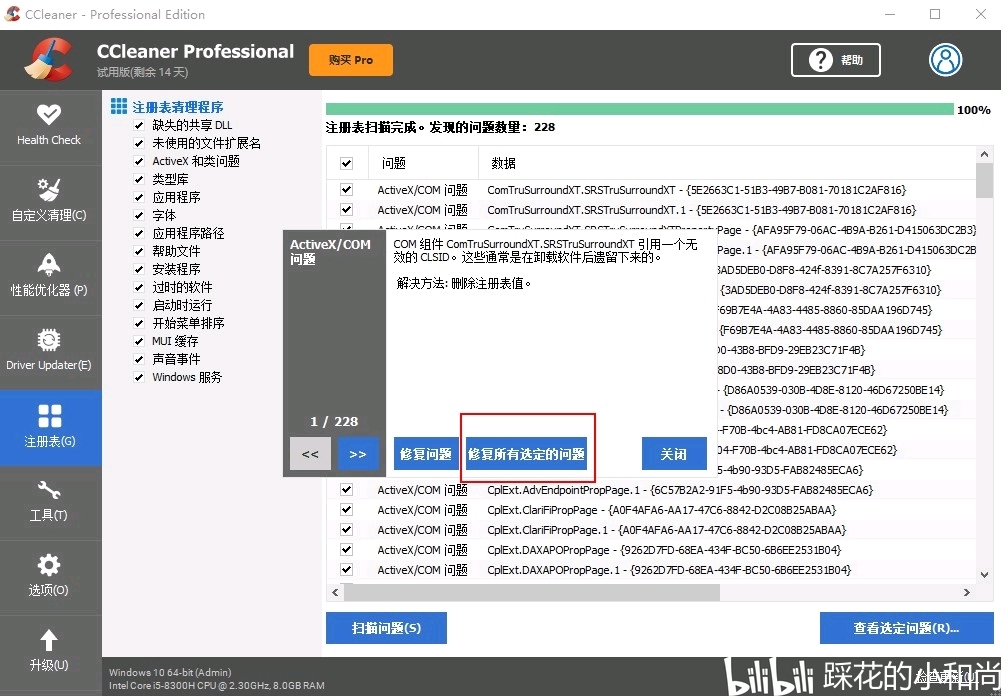This screenshot has height=696, width=1001.
Task: Click Fix All Selected Issues (修复所有选定的问题)
Action: point(527,454)
